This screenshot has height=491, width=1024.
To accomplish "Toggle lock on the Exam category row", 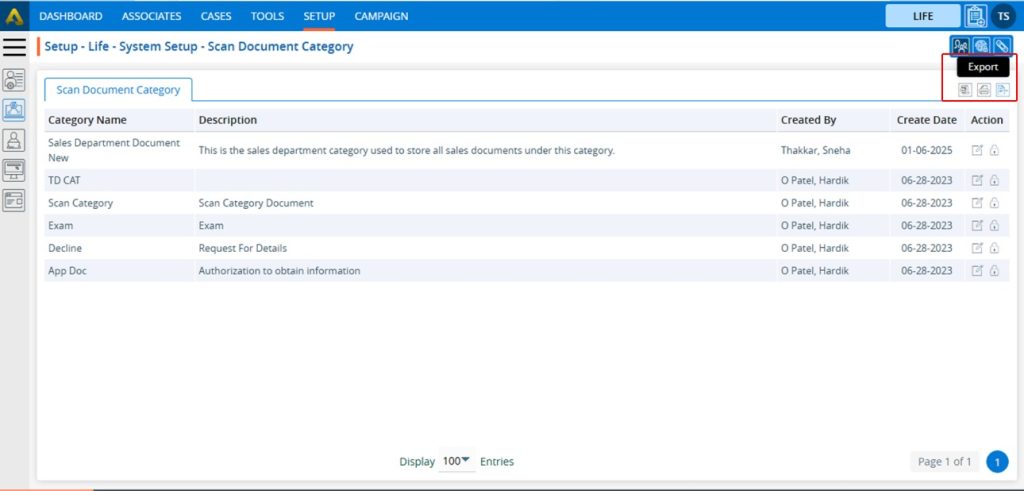I will (994, 226).
